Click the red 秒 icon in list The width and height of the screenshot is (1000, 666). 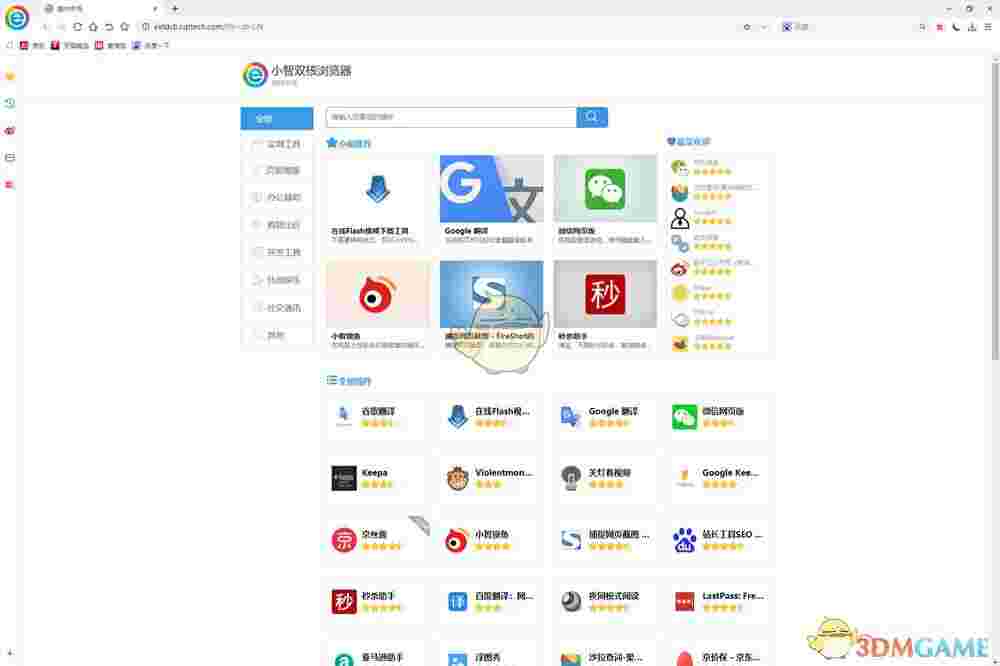pyautogui.click(x=344, y=601)
